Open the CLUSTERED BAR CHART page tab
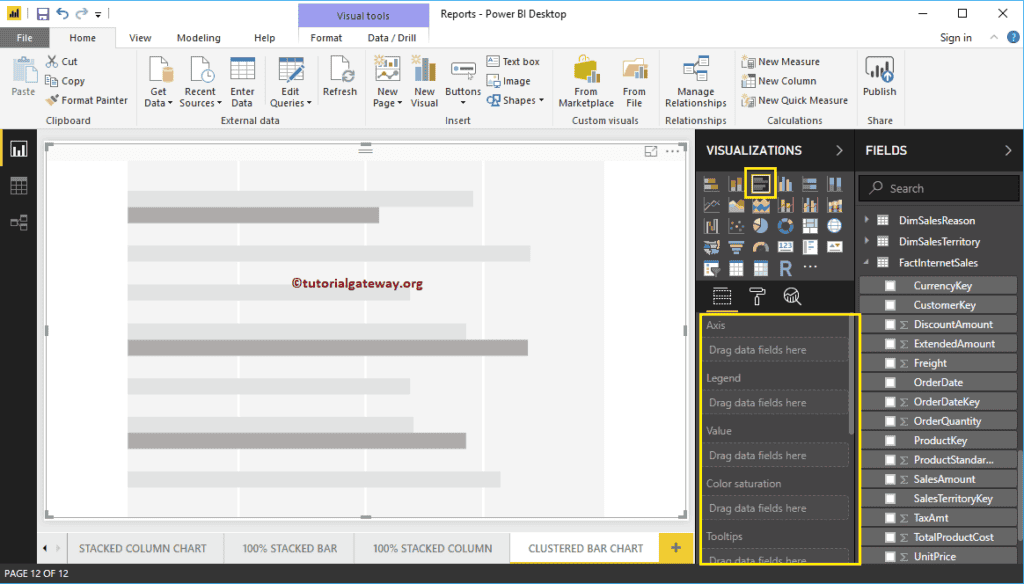Viewport: 1024px width, 584px height. click(x=584, y=548)
